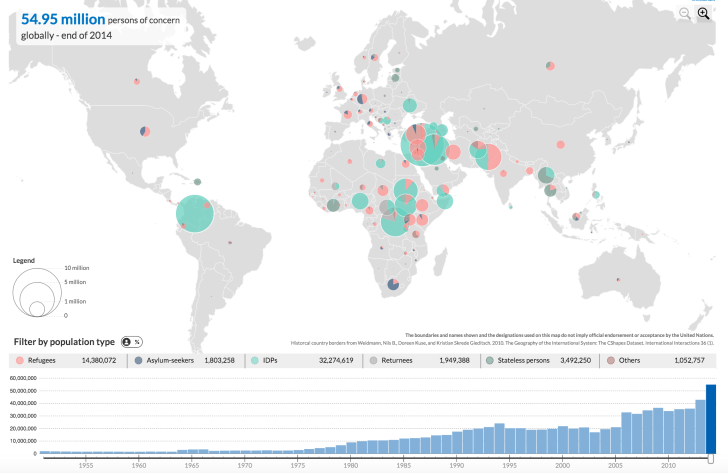Zoom out of the world map
728x473 pixels.
click(x=685, y=13)
